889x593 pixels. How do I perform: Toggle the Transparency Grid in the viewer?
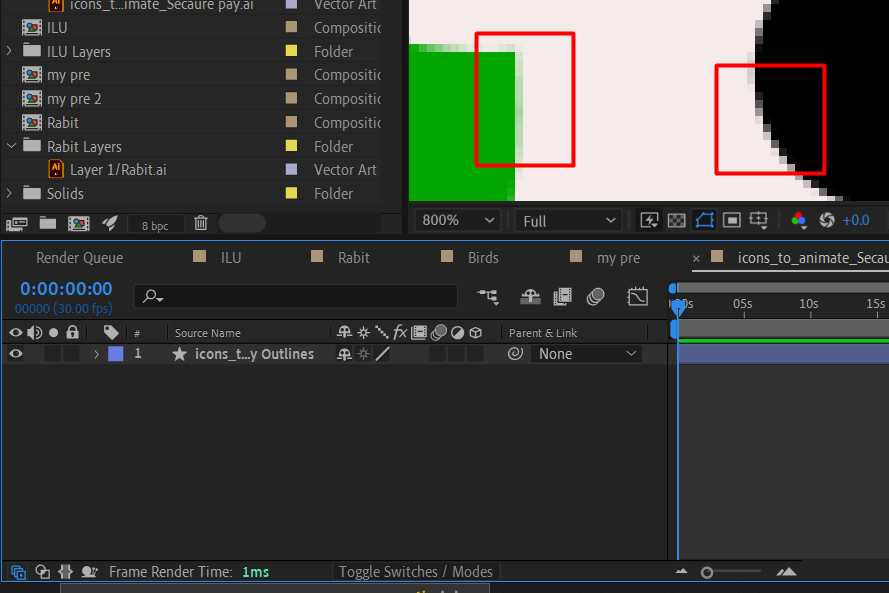pos(676,220)
